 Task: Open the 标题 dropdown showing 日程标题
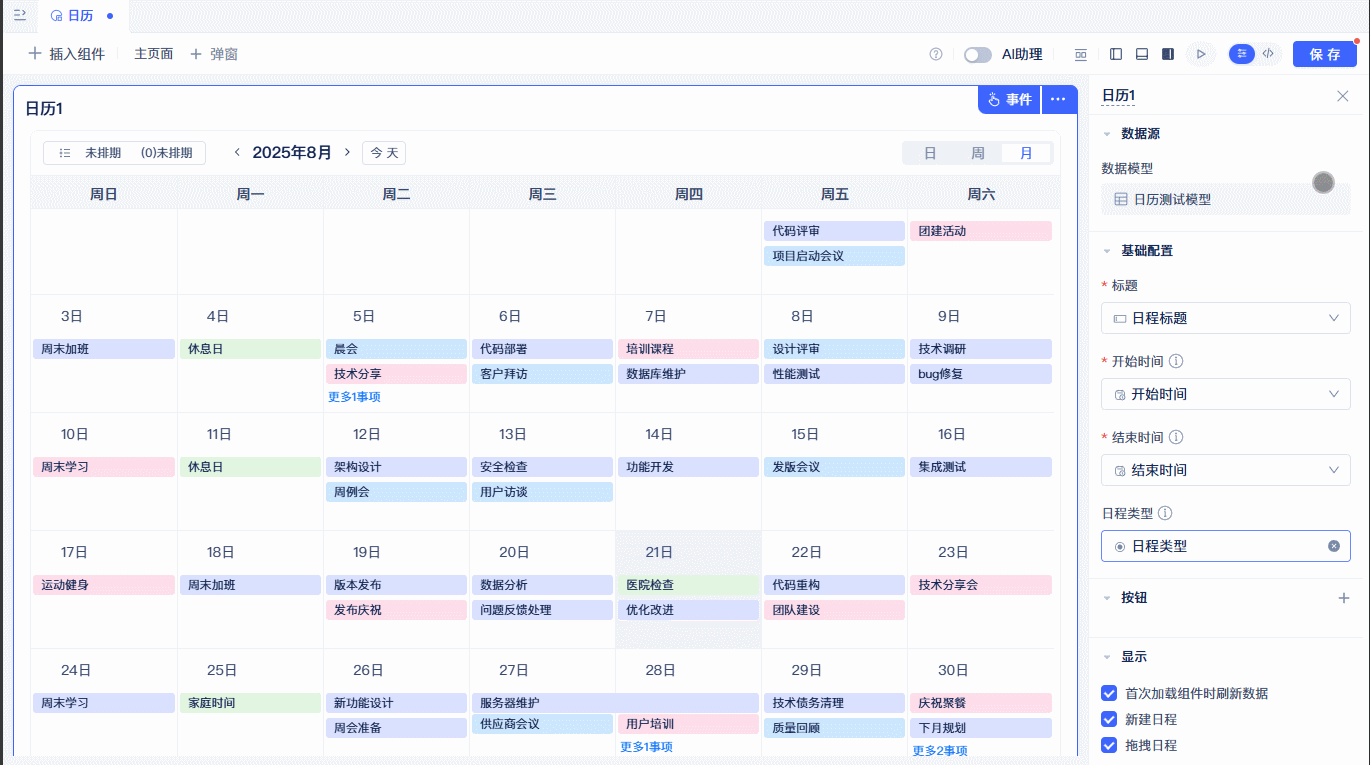point(1226,318)
